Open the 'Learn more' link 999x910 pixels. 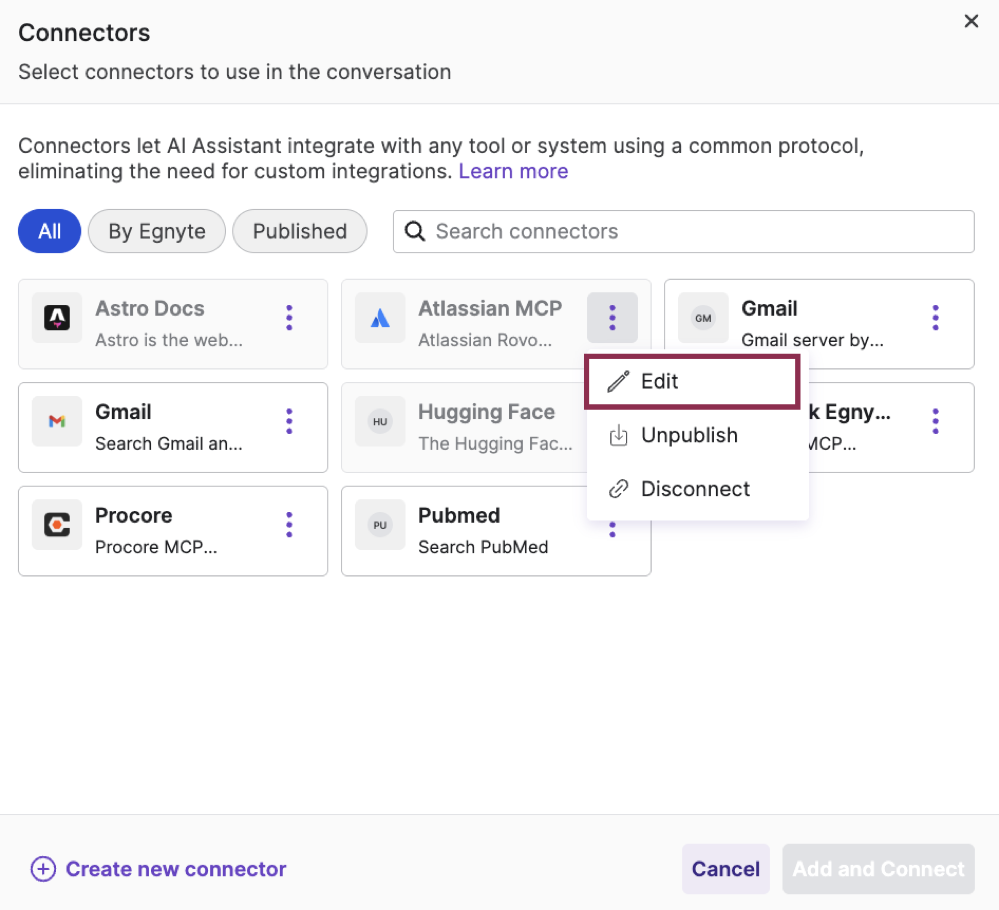[513, 171]
